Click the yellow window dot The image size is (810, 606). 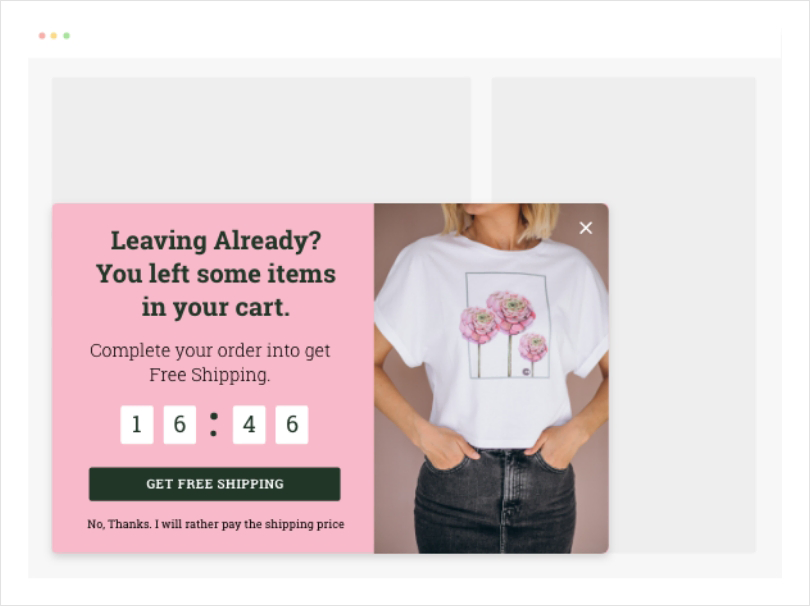click(x=54, y=36)
